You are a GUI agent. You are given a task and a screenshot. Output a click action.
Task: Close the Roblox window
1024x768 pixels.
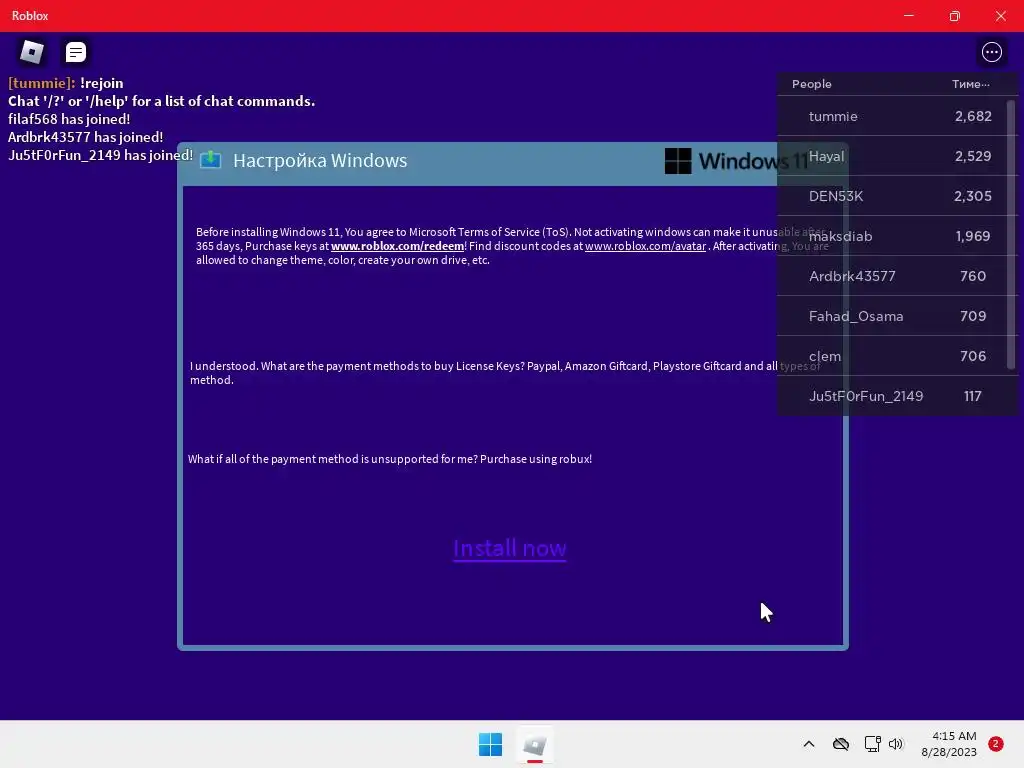pyautogui.click(x=1000, y=16)
